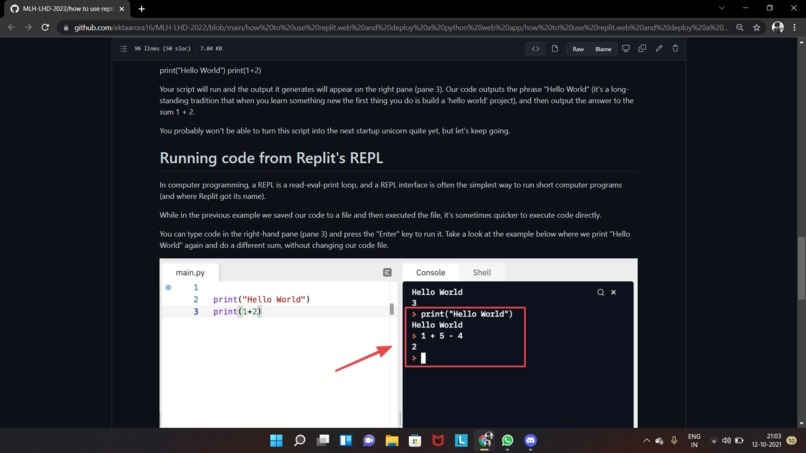Open the Windows Start menu
Viewport: 806px width, 453px height.
click(276, 441)
